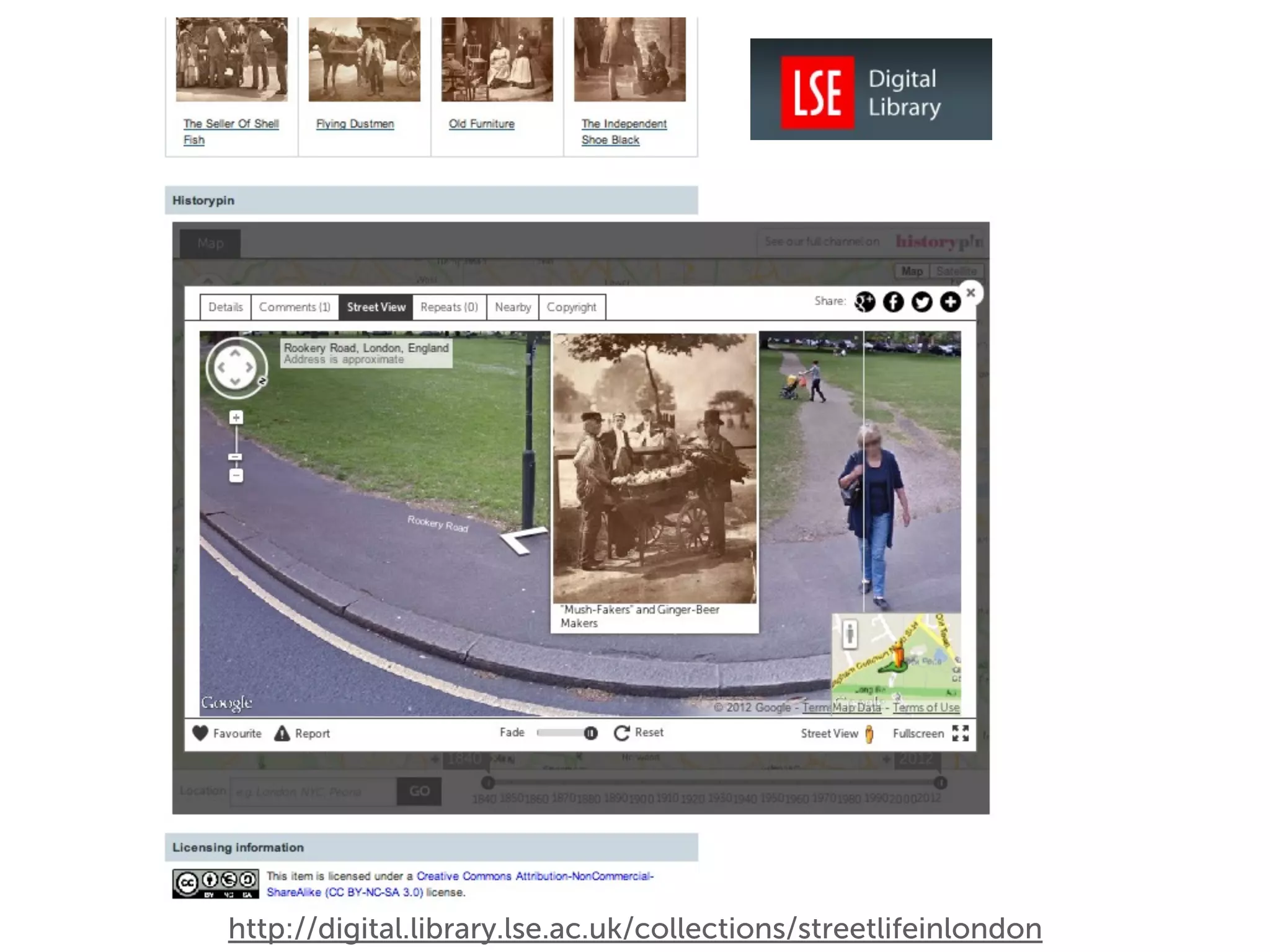Click the Reset circular arrow icon
This screenshot has height=952, width=1270.
point(621,733)
